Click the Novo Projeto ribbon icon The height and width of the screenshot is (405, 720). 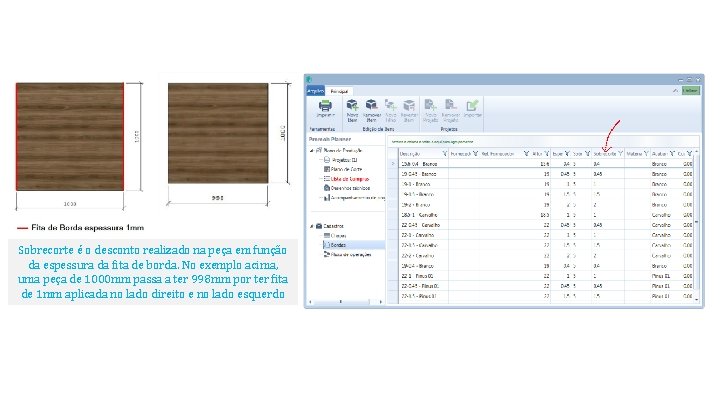tap(430, 105)
